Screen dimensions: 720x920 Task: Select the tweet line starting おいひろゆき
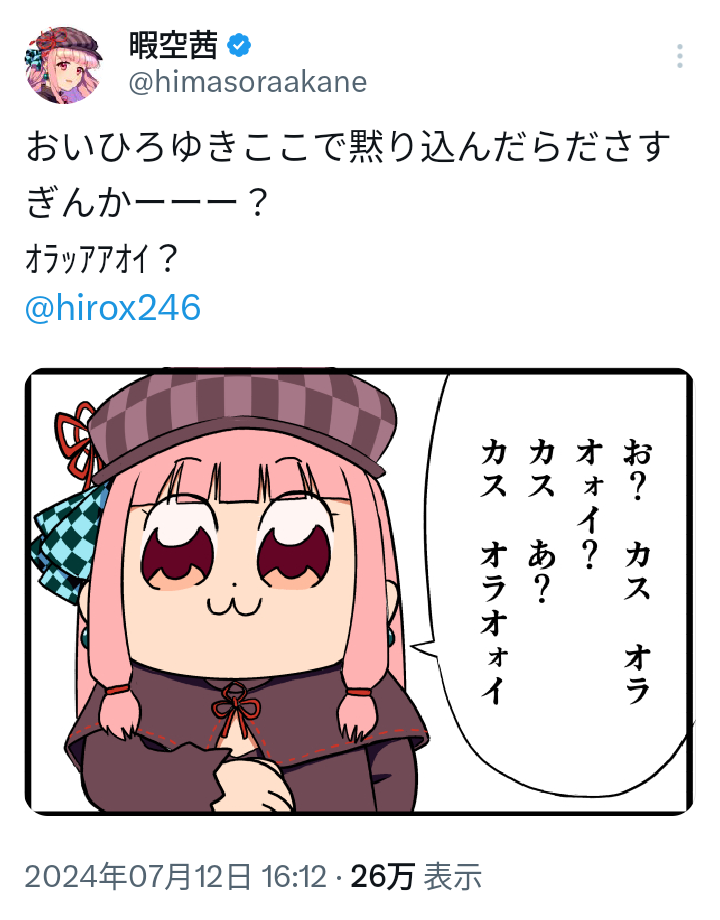point(347,147)
